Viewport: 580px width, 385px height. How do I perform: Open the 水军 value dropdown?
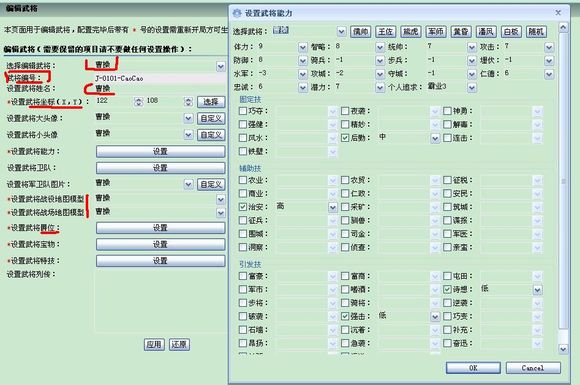(x=303, y=74)
